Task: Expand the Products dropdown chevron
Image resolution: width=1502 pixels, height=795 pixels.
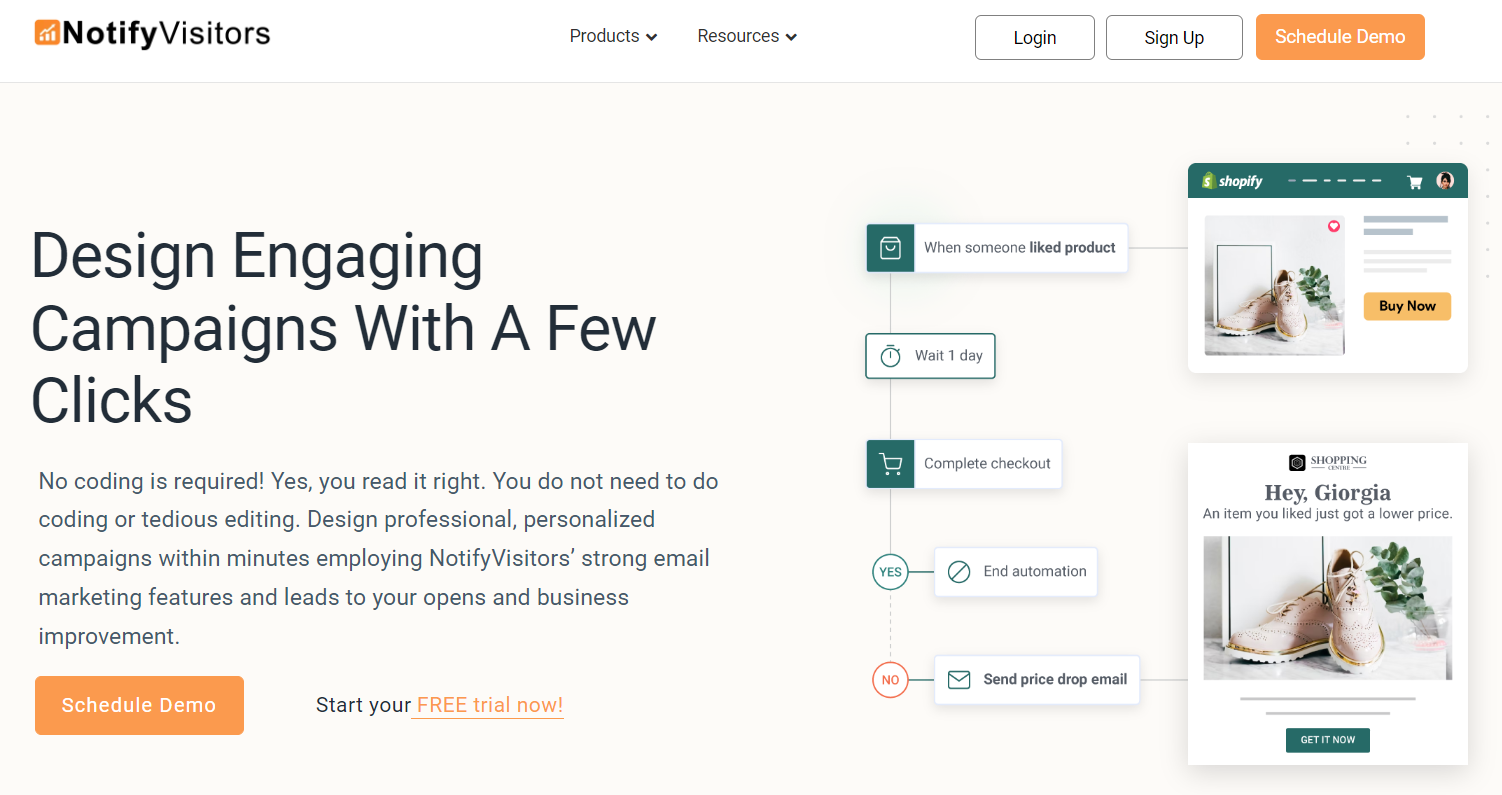Action: pos(651,37)
